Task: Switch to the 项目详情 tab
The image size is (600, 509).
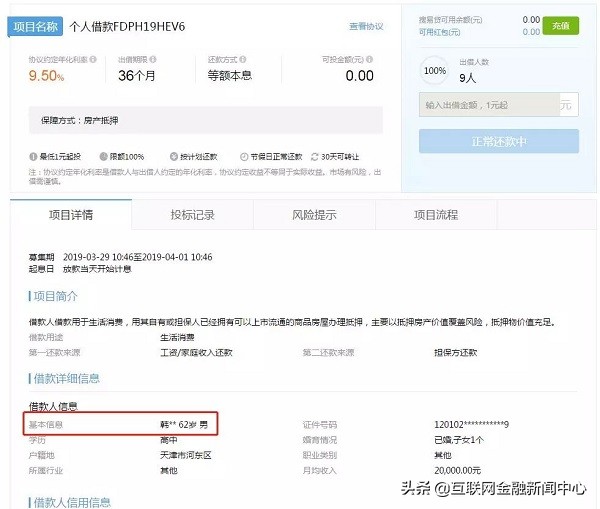Action: 71,215
